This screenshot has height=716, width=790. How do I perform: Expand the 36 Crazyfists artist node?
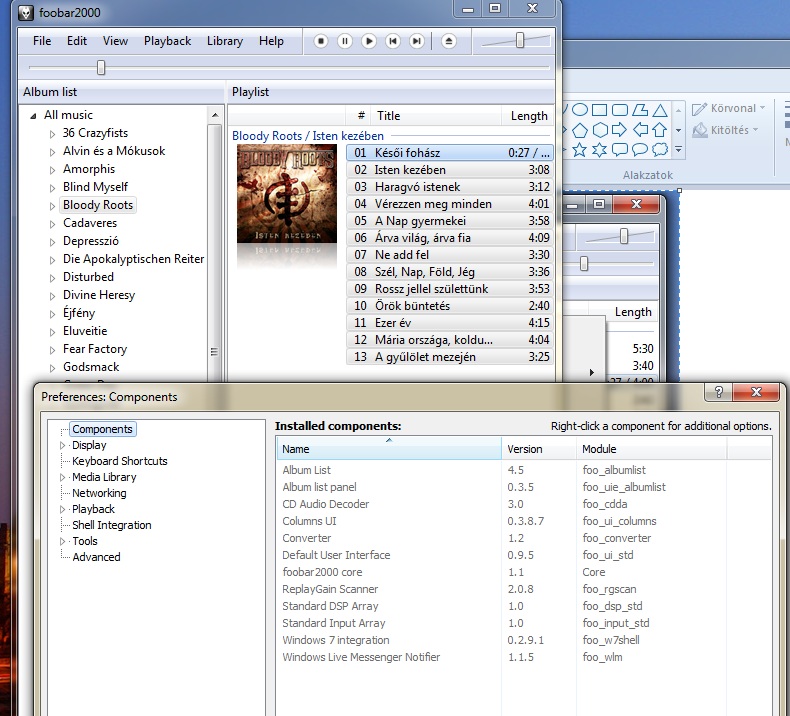coord(52,134)
